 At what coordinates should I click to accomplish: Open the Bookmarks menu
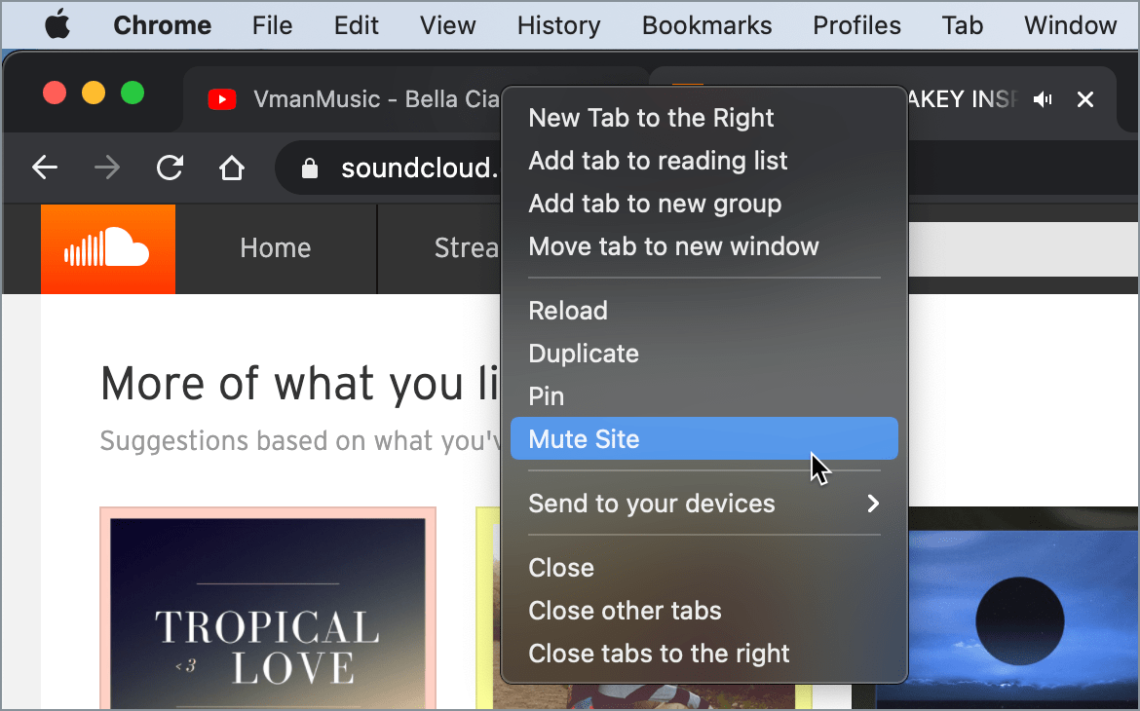point(706,25)
